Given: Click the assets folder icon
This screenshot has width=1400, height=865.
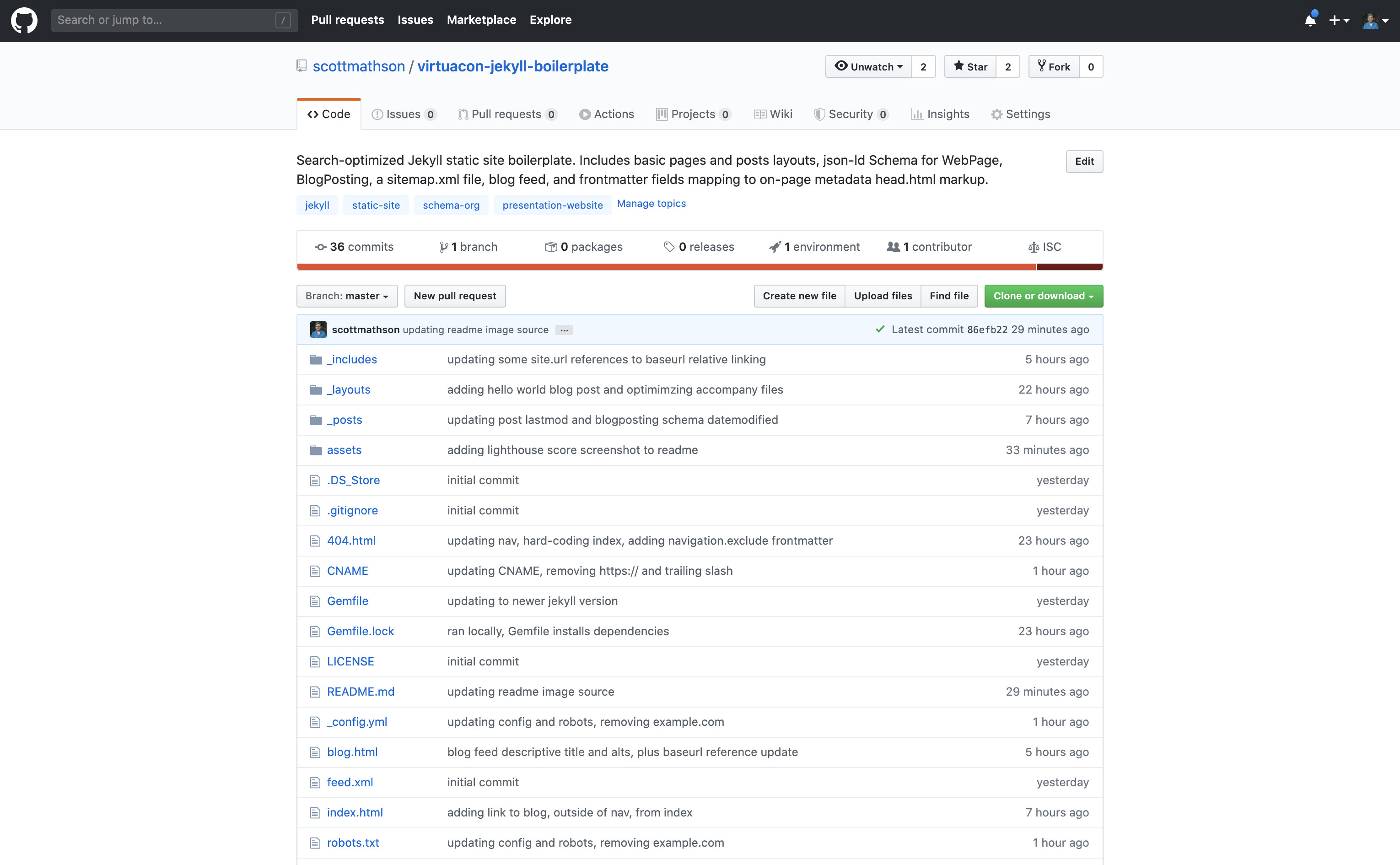Looking at the screenshot, I should click(x=316, y=450).
